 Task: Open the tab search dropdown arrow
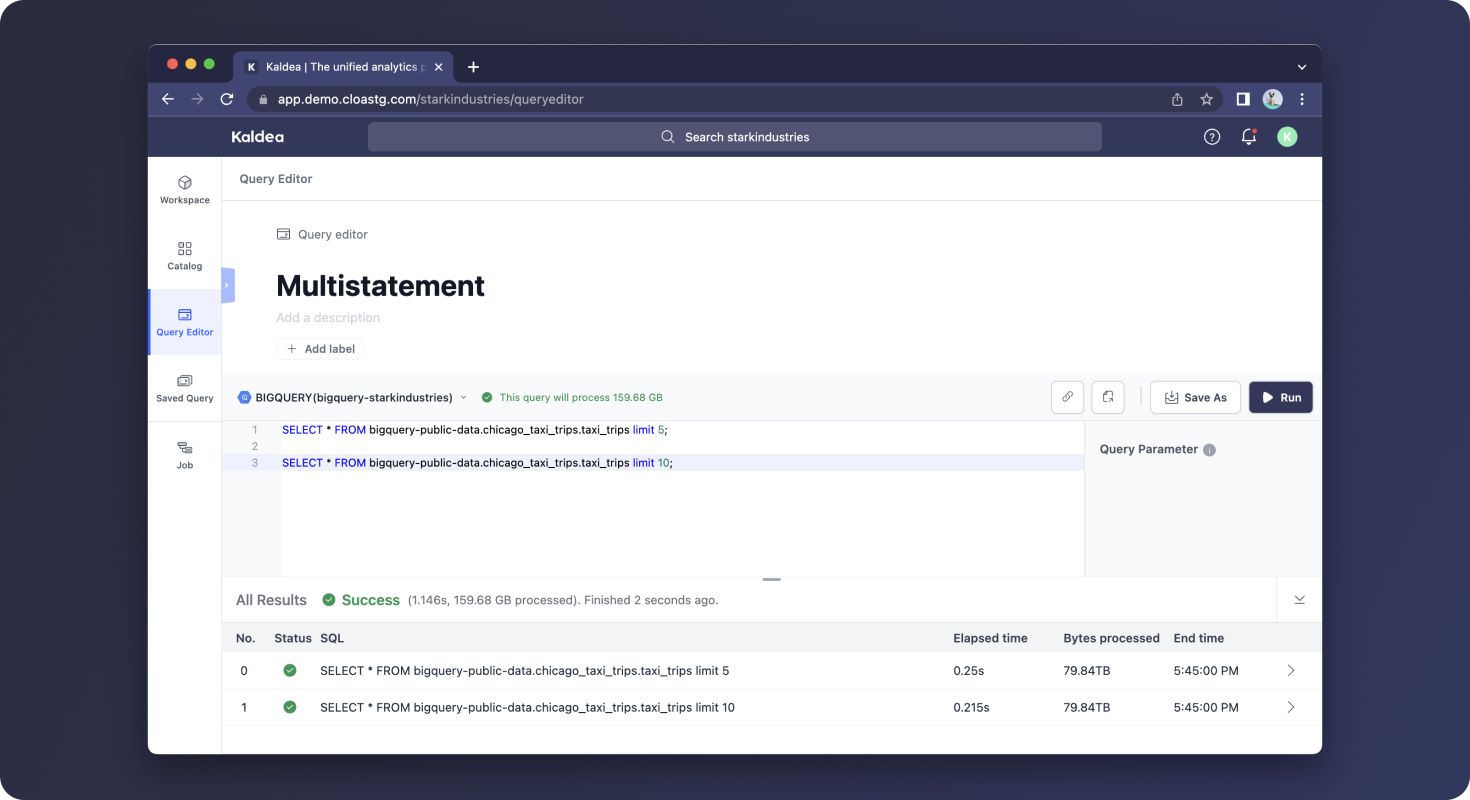click(1301, 67)
